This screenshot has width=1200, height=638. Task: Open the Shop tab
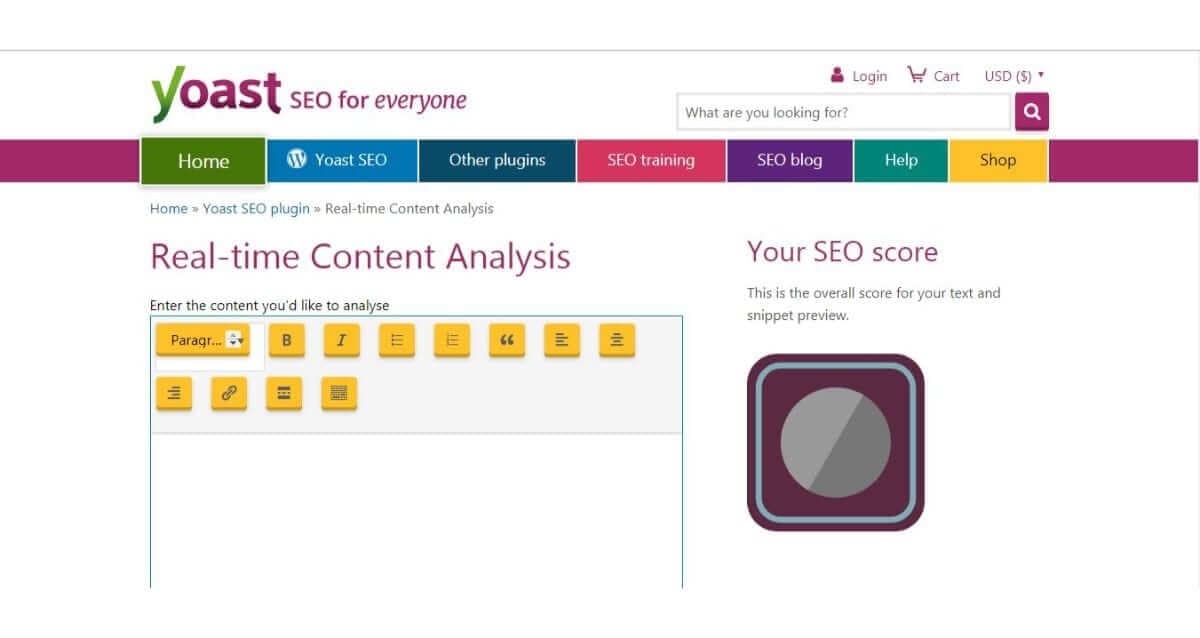pyautogui.click(x=998, y=160)
